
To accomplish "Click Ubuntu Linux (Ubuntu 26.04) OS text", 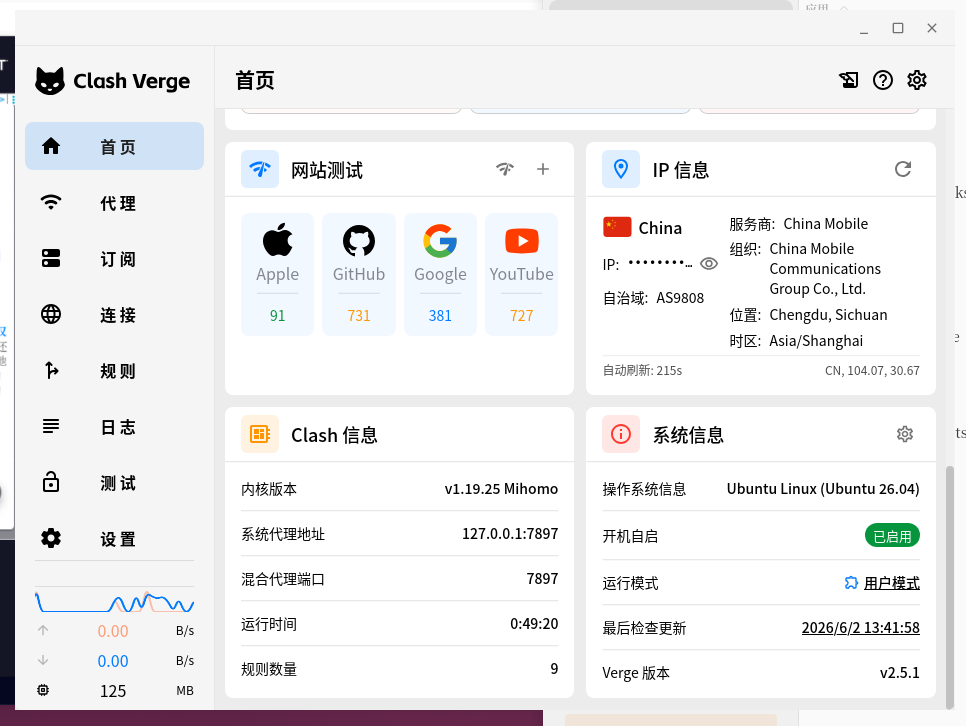I will [822, 489].
